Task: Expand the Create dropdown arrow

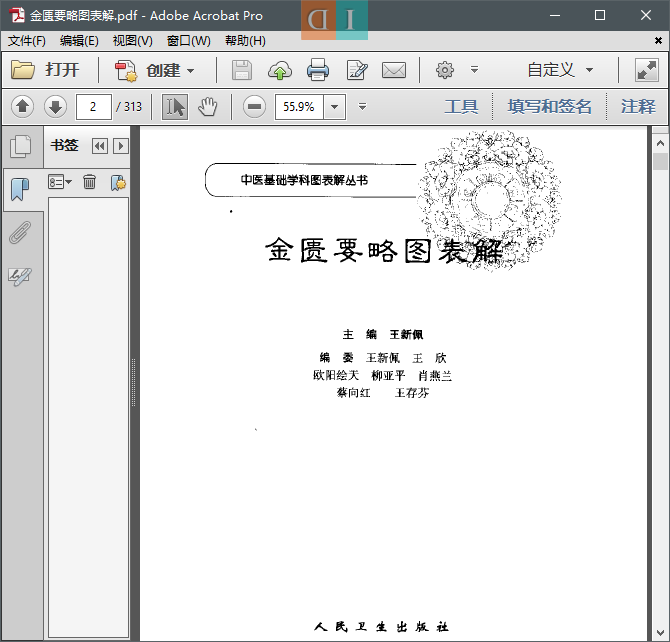Action: pyautogui.click(x=191, y=71)
